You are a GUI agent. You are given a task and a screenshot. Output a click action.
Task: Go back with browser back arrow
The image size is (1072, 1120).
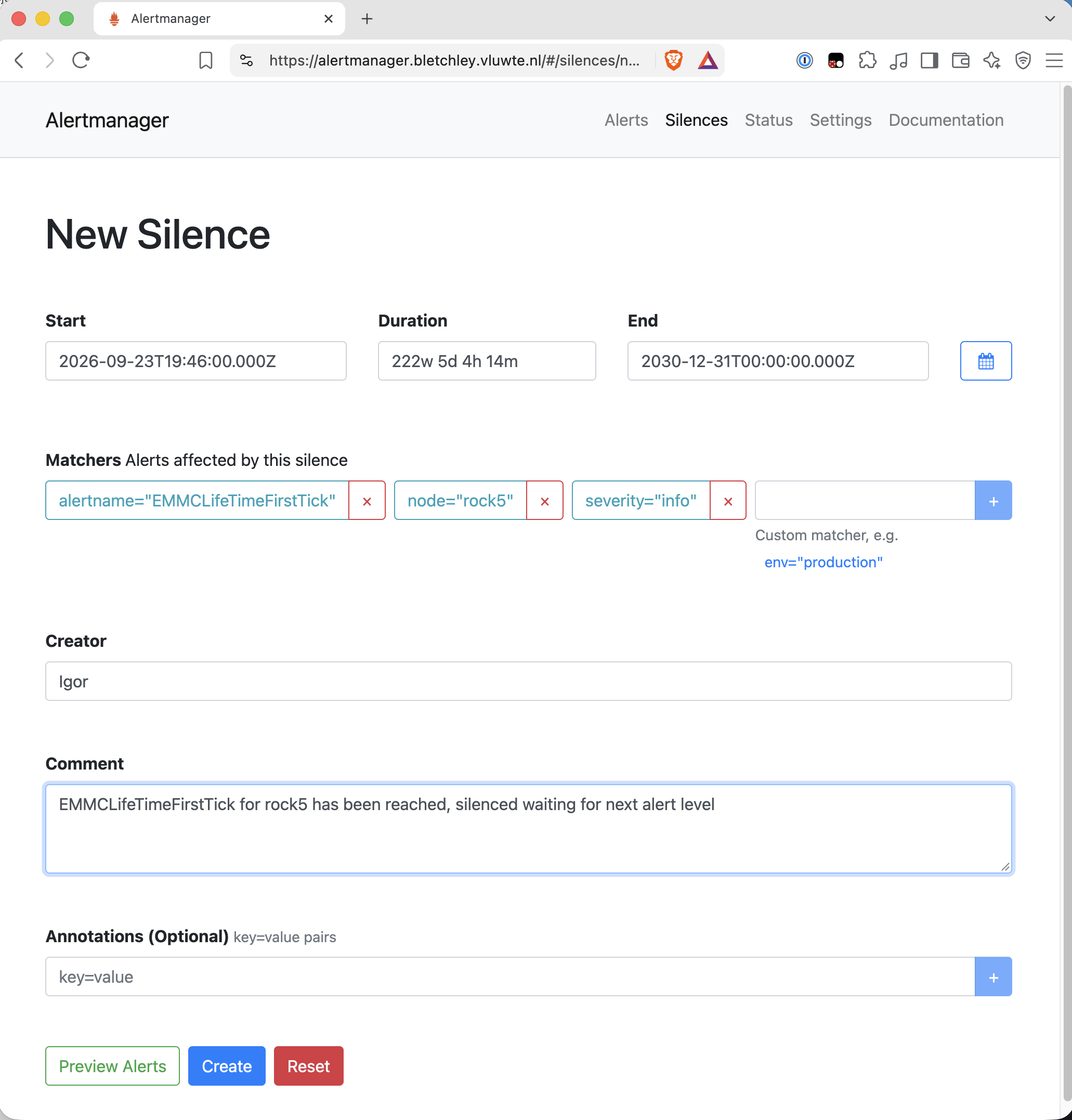point(19,60)
